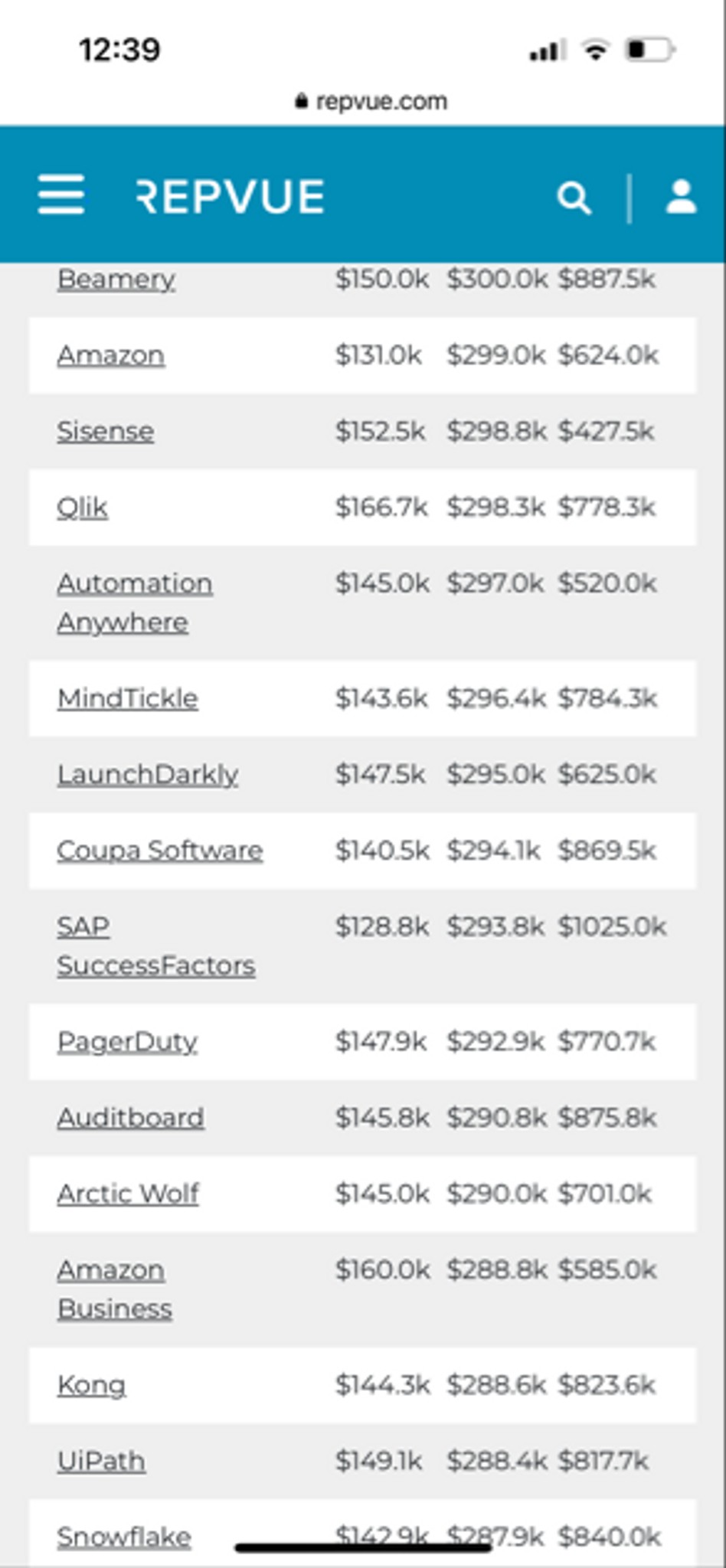The image size is (726, 1568).
Task: Open the user profile icon
Action: tap(681, 198)
